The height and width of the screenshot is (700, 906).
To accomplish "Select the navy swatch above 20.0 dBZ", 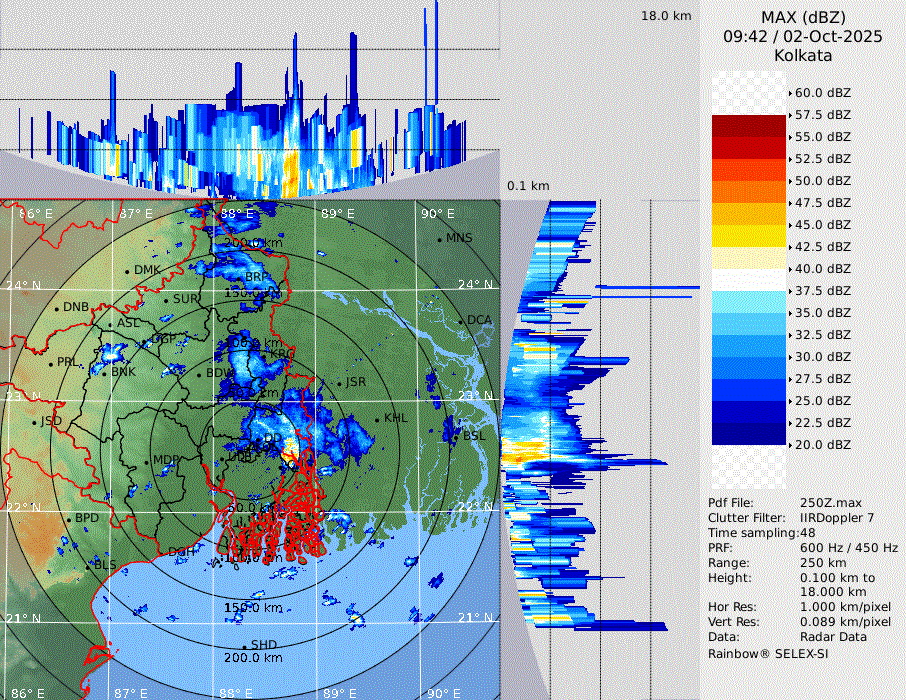I will [748, 433].
